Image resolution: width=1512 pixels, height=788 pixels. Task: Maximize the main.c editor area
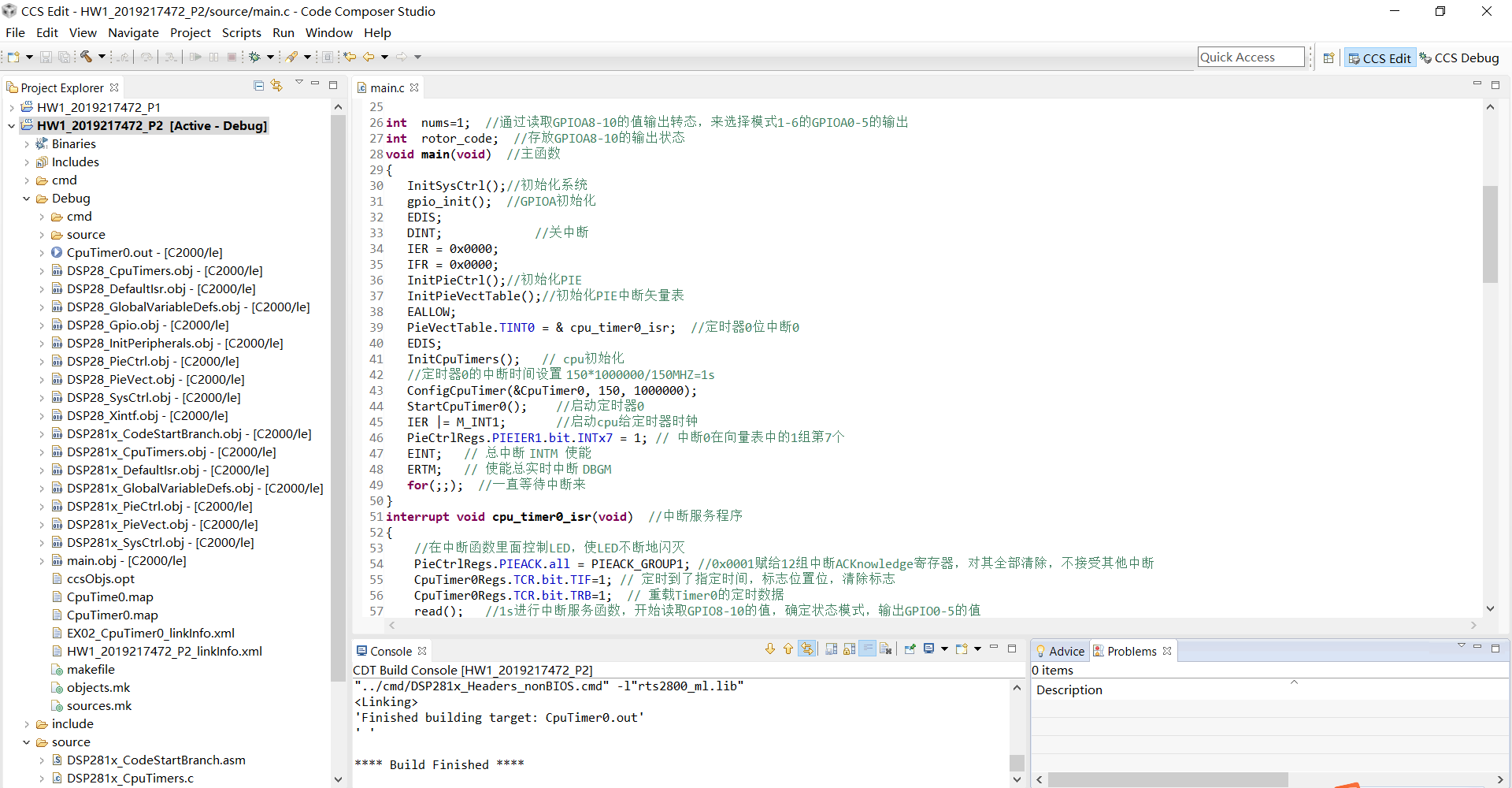pyautogui.click(x=1495, y=85)
